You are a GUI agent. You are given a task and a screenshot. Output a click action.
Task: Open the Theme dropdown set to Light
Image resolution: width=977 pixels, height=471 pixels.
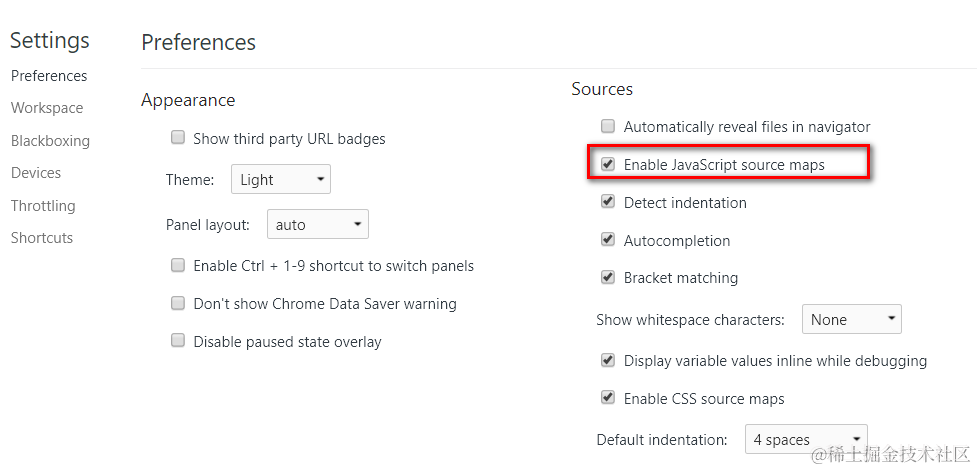(280, 180)
